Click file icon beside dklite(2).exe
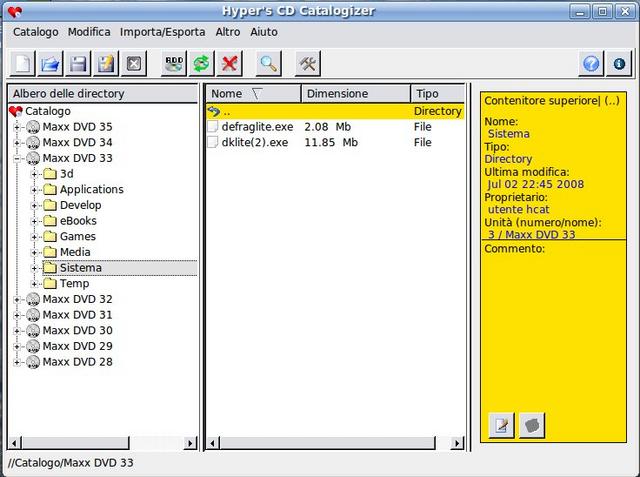 click(213, 142)
